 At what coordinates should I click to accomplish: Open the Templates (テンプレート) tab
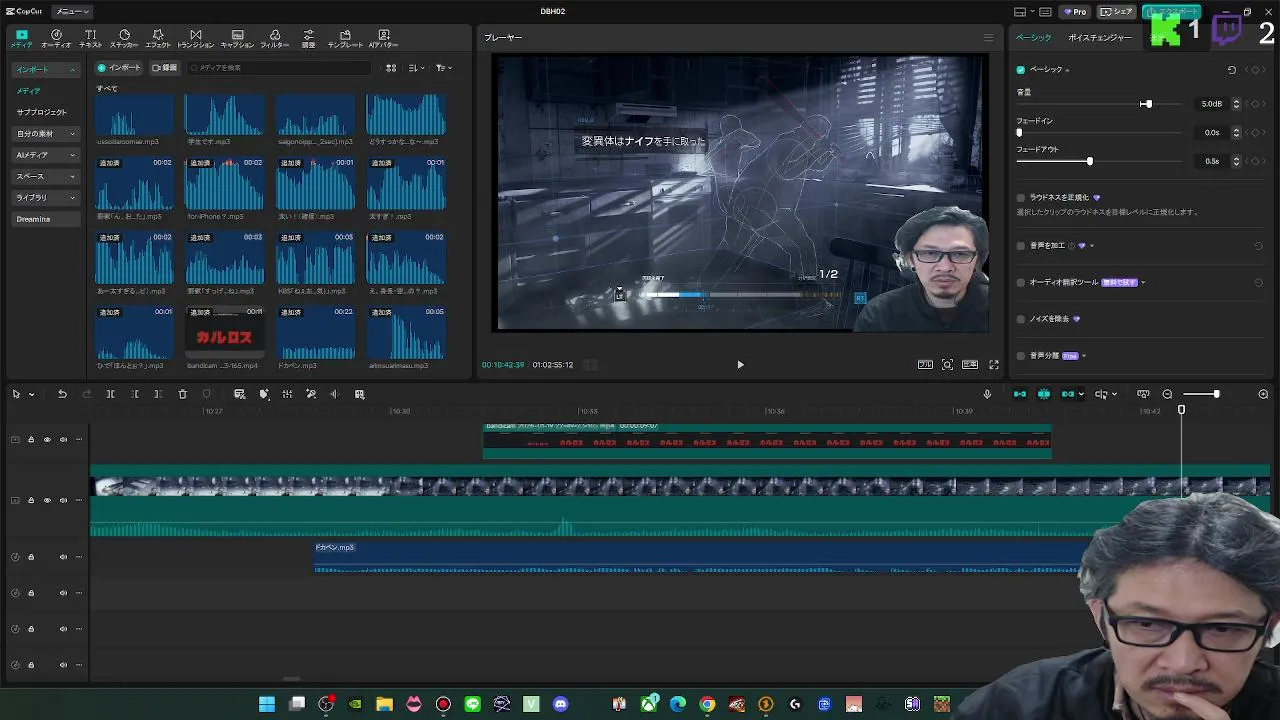click(x=345, y=39)
